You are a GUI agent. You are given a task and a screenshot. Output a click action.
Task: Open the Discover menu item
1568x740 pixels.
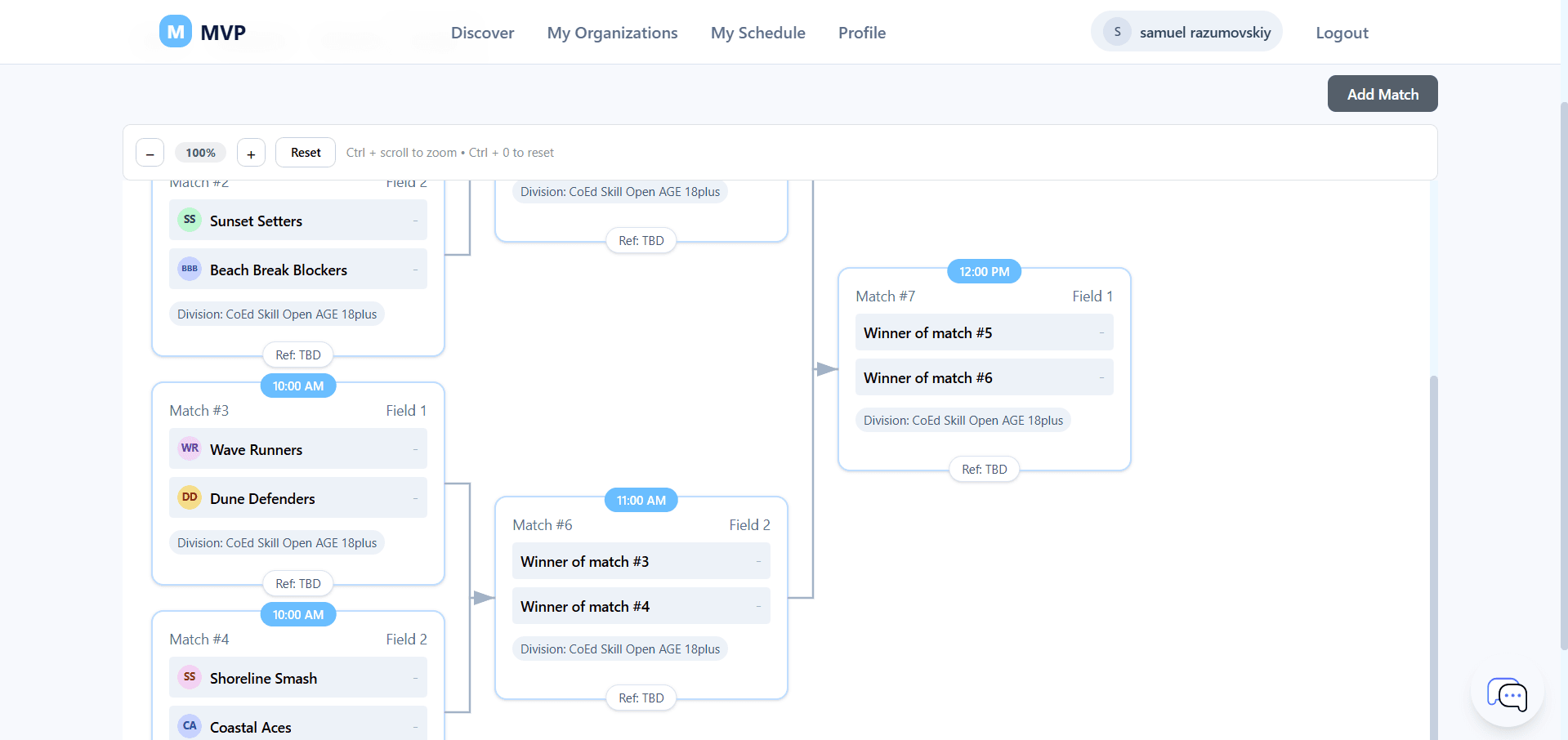482,33
